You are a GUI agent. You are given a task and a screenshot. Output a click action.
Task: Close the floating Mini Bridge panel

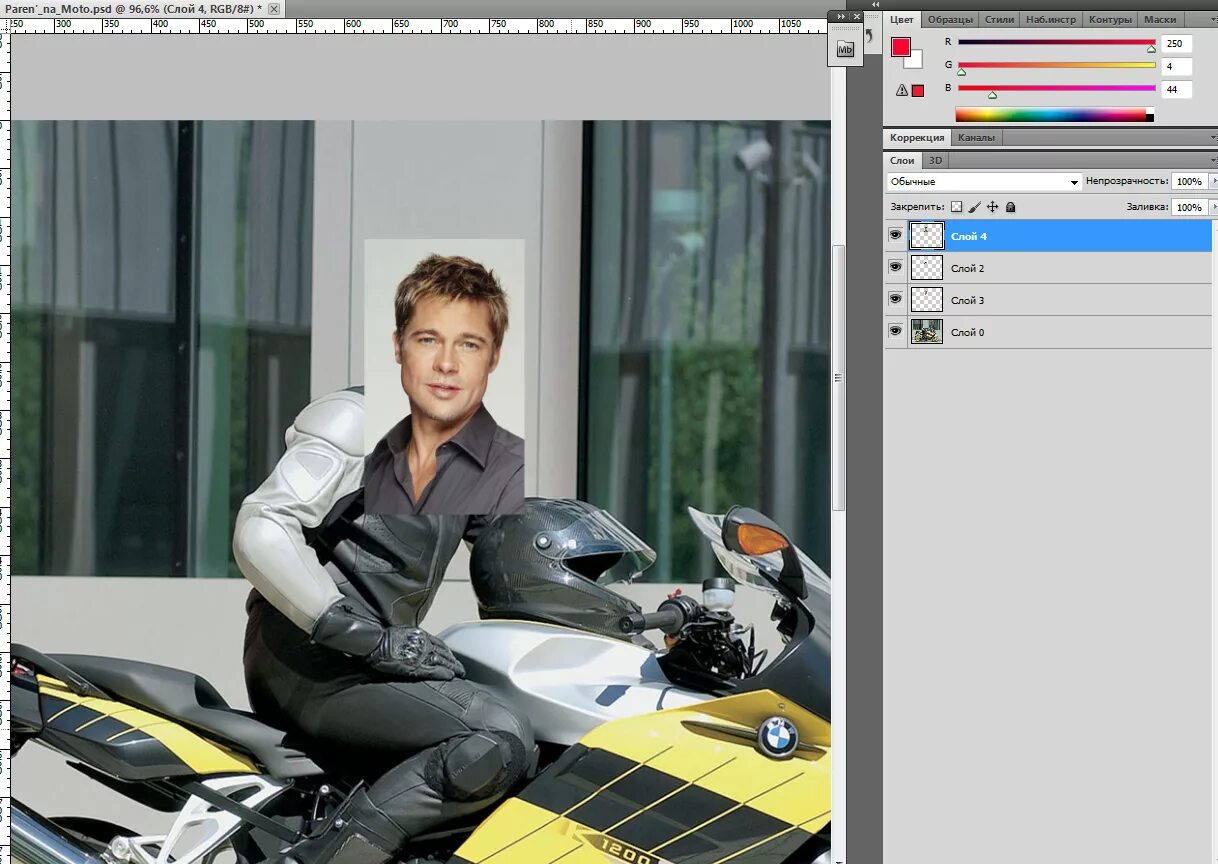click(x=856, y=16)
